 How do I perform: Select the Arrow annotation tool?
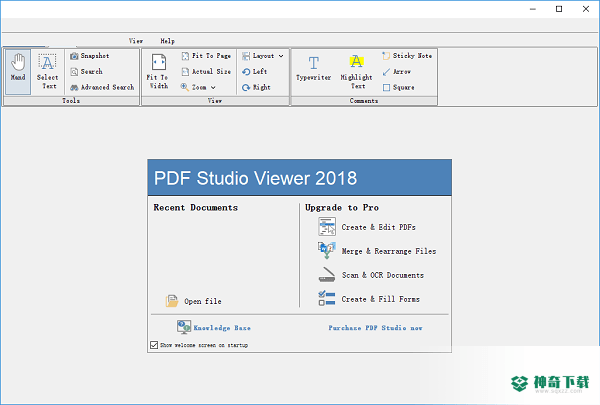[x=396, y=72]
